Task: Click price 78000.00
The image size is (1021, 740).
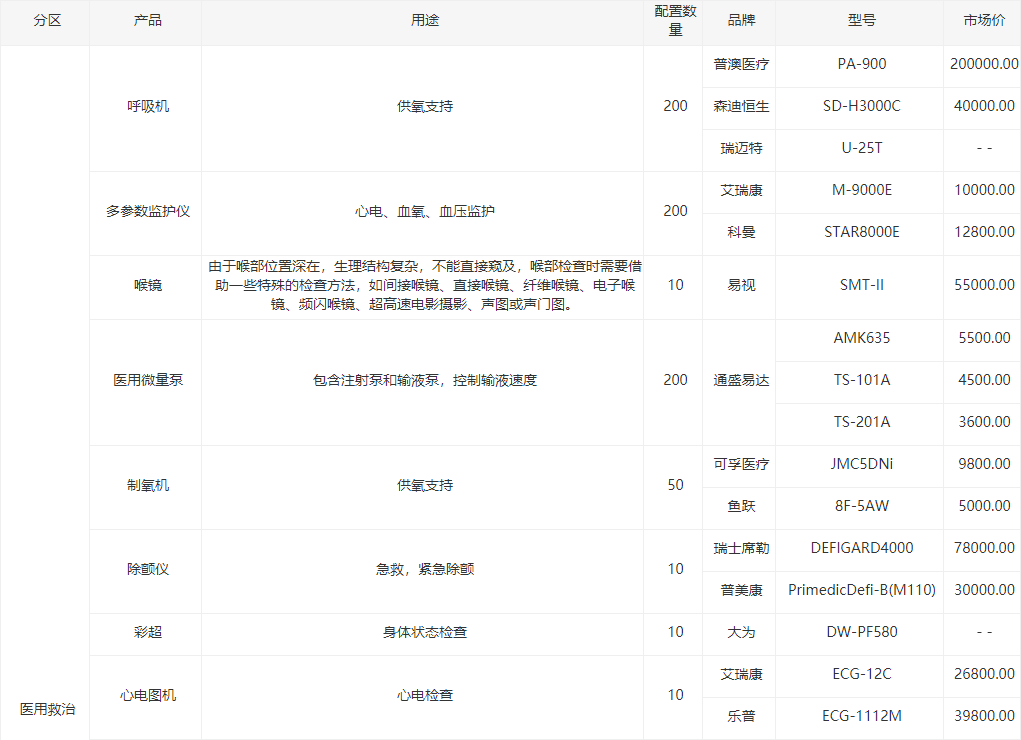Action: pyautogui.click(x=984, y=548)
